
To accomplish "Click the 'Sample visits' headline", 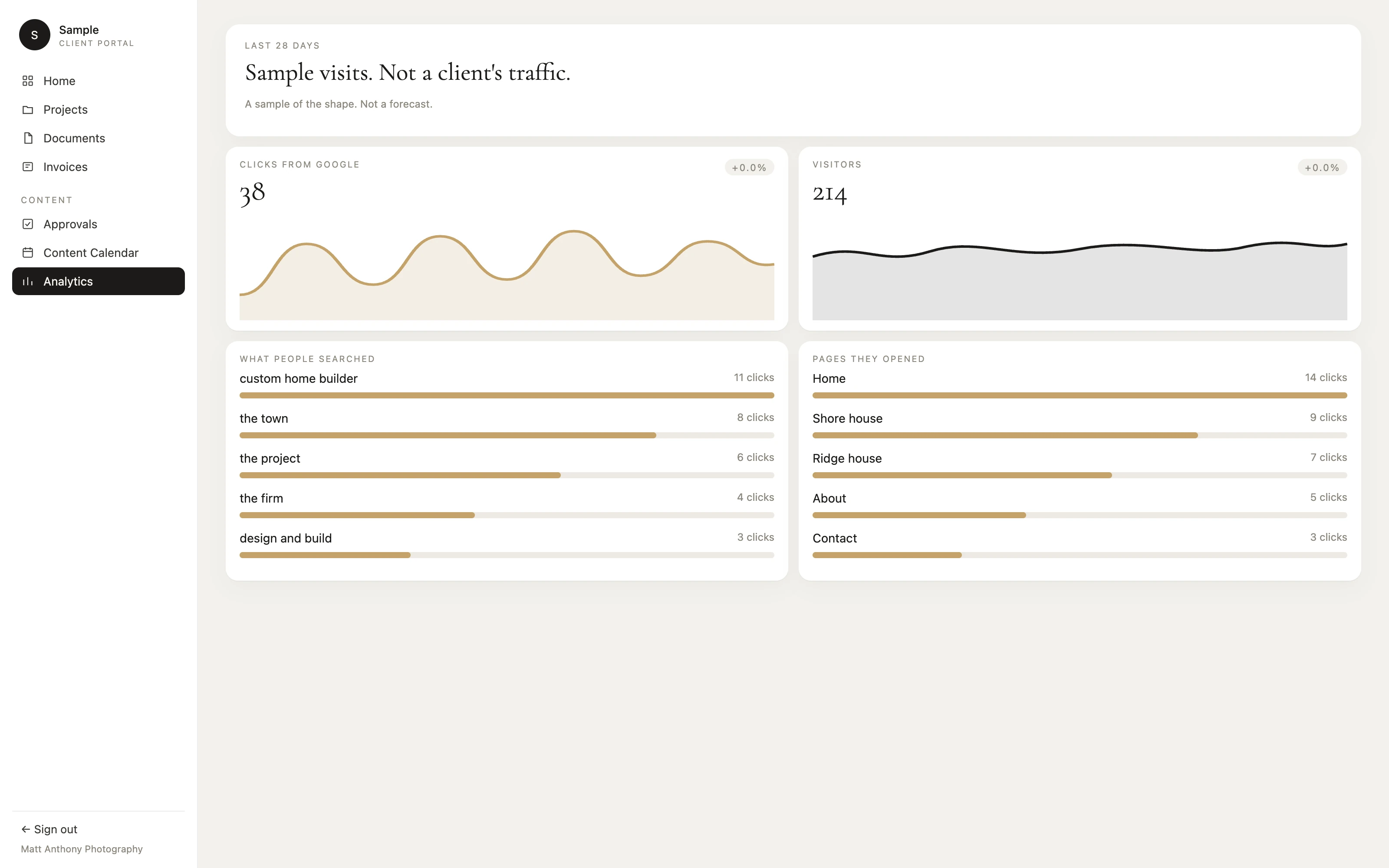I will pyautogui.click(x=408, y=73).
